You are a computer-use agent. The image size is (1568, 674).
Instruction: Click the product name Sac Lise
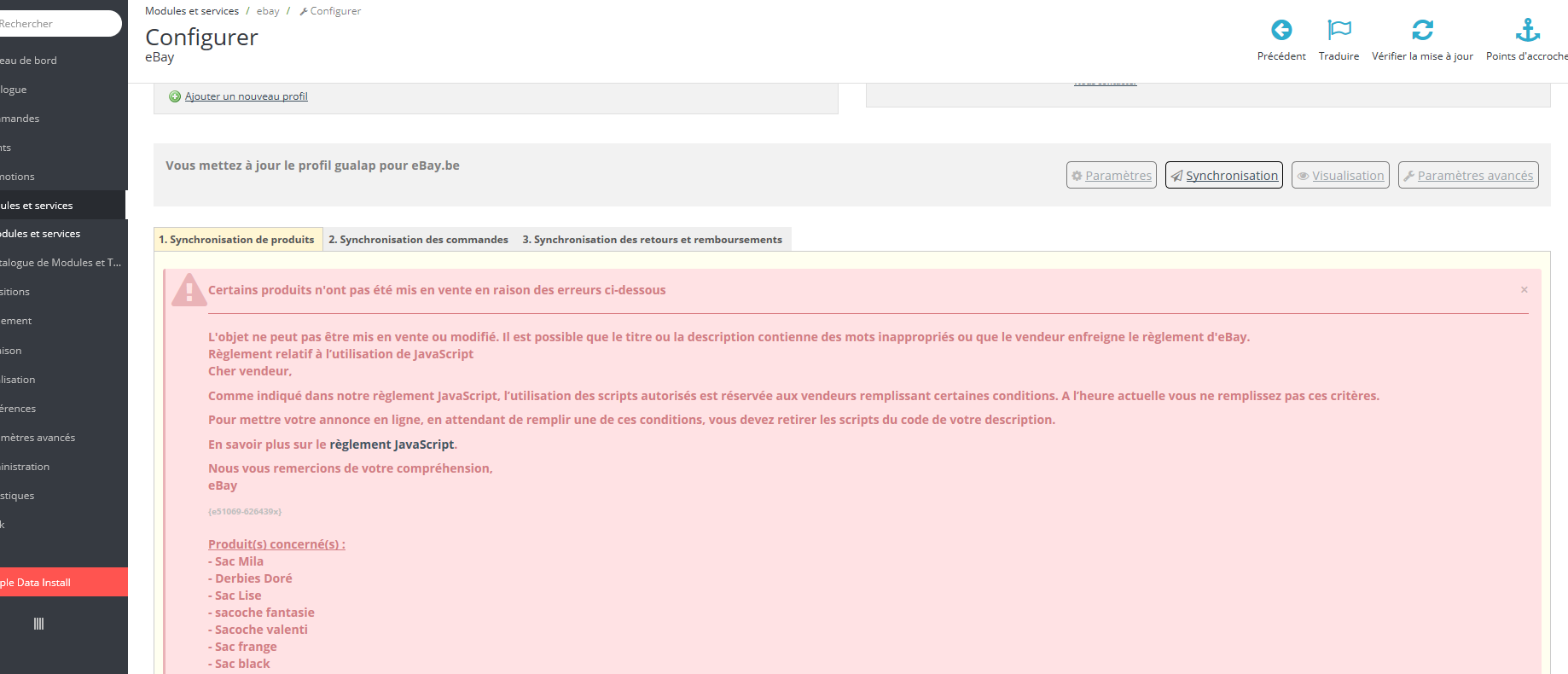pyautogui.click(x=238, y=596)
